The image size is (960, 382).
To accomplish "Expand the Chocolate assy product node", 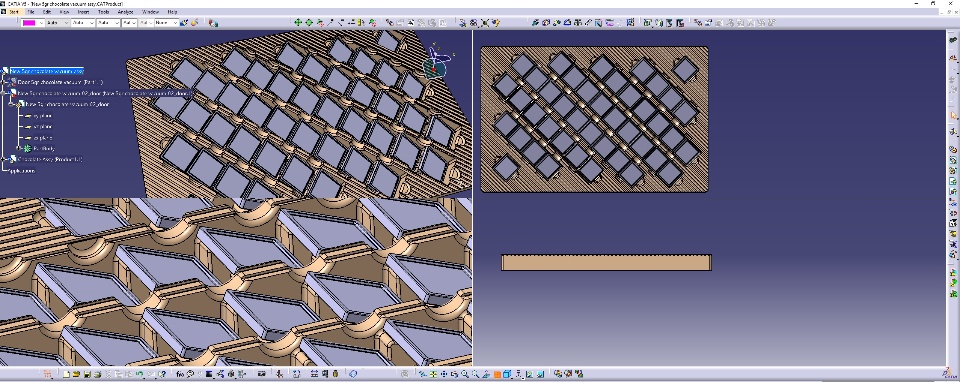I will click(x=4, y=159).
